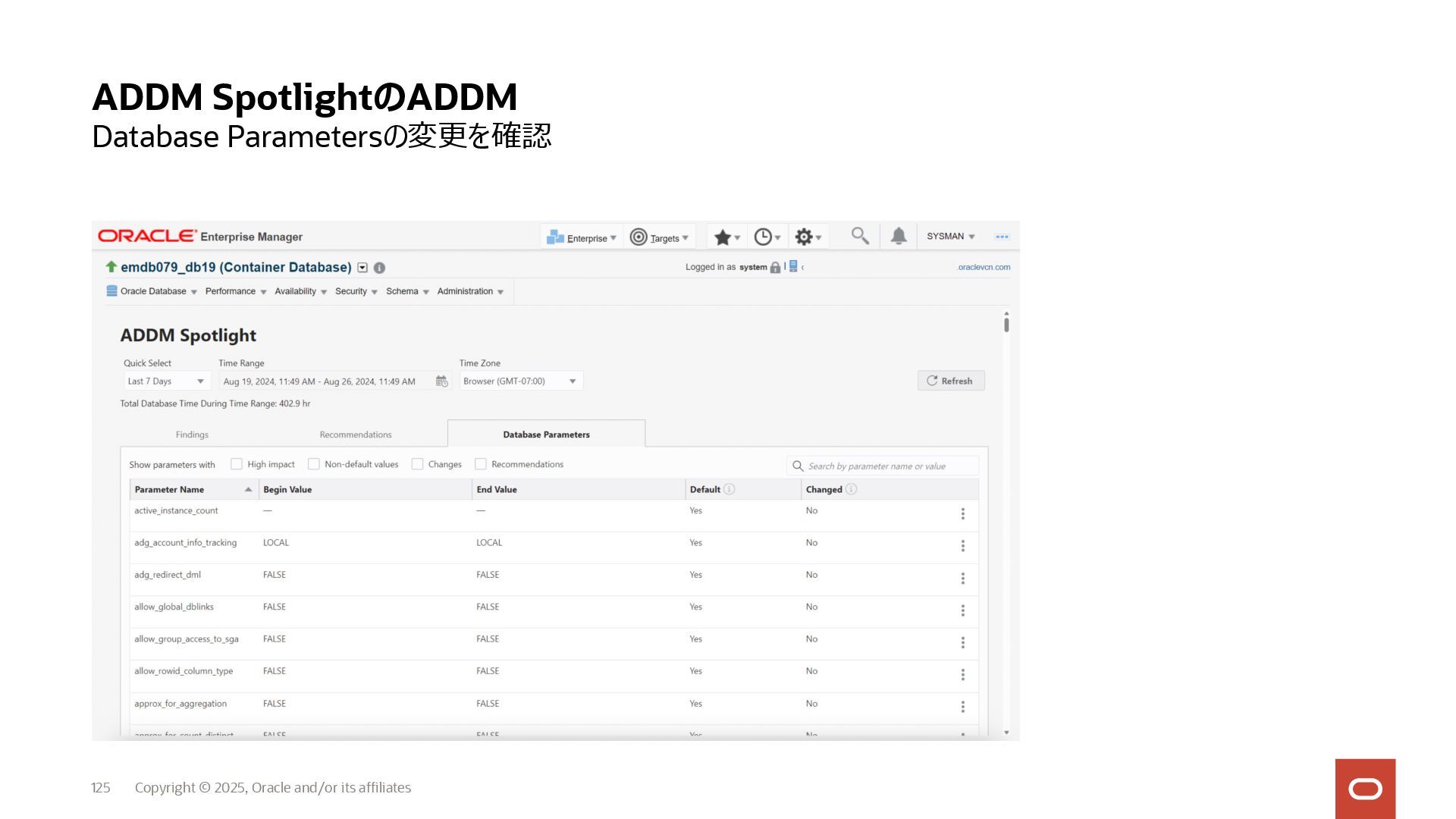Click the scrollbar down arrow

[x=1006, y=733]
